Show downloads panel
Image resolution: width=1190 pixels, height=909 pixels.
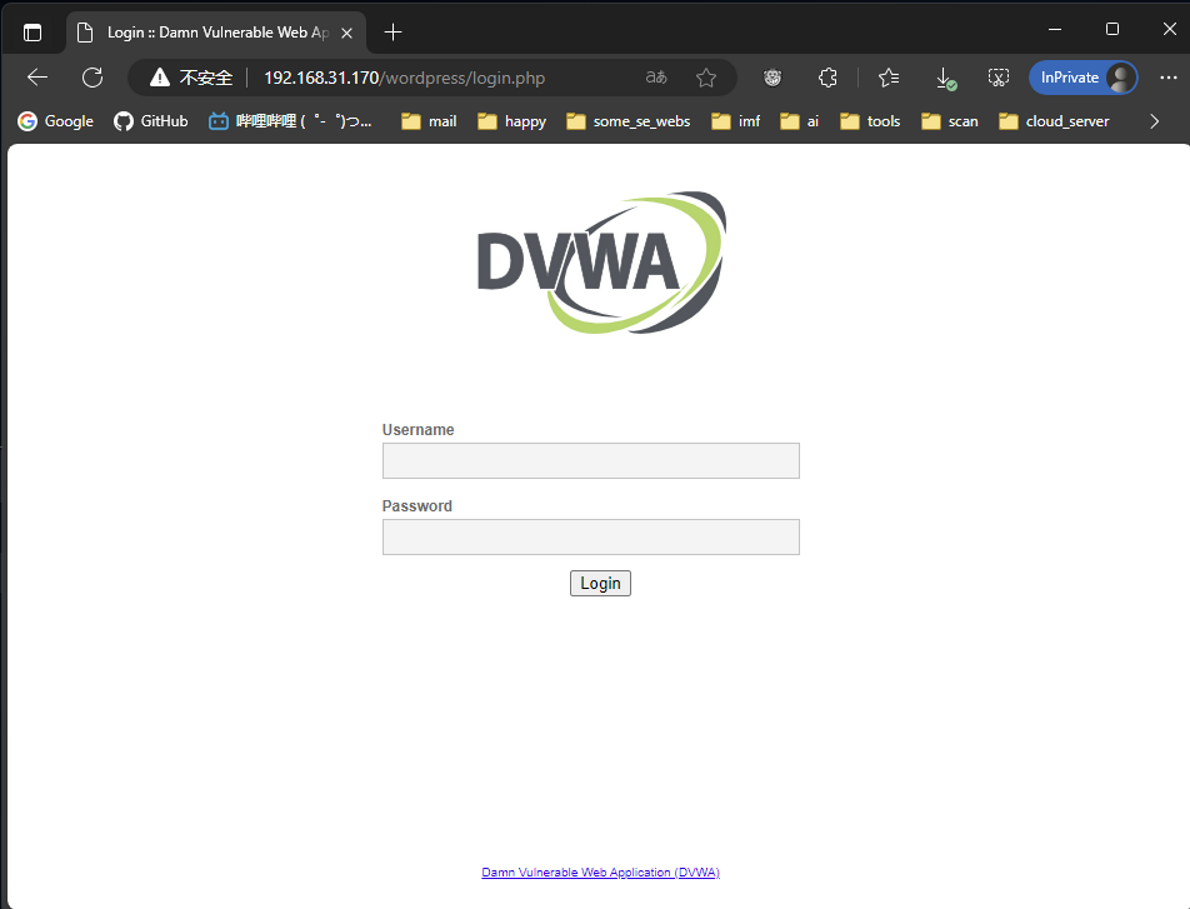944,78
